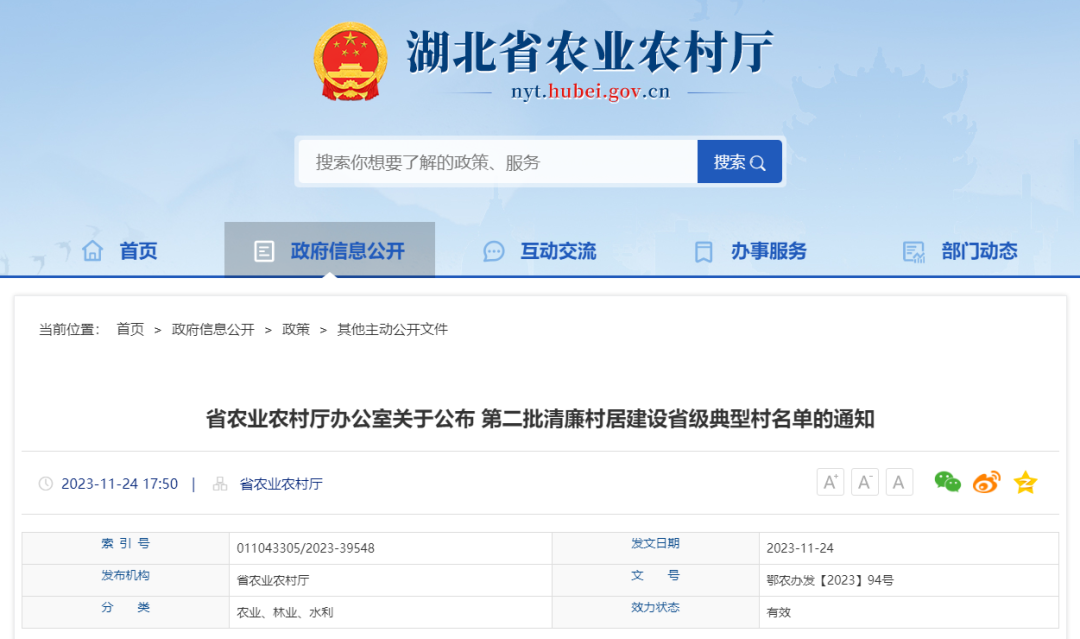Screen dimensions: 1080x639
Task: Click the chat bubble icon beside 互动交流
Action: click(x=493, y=251)
